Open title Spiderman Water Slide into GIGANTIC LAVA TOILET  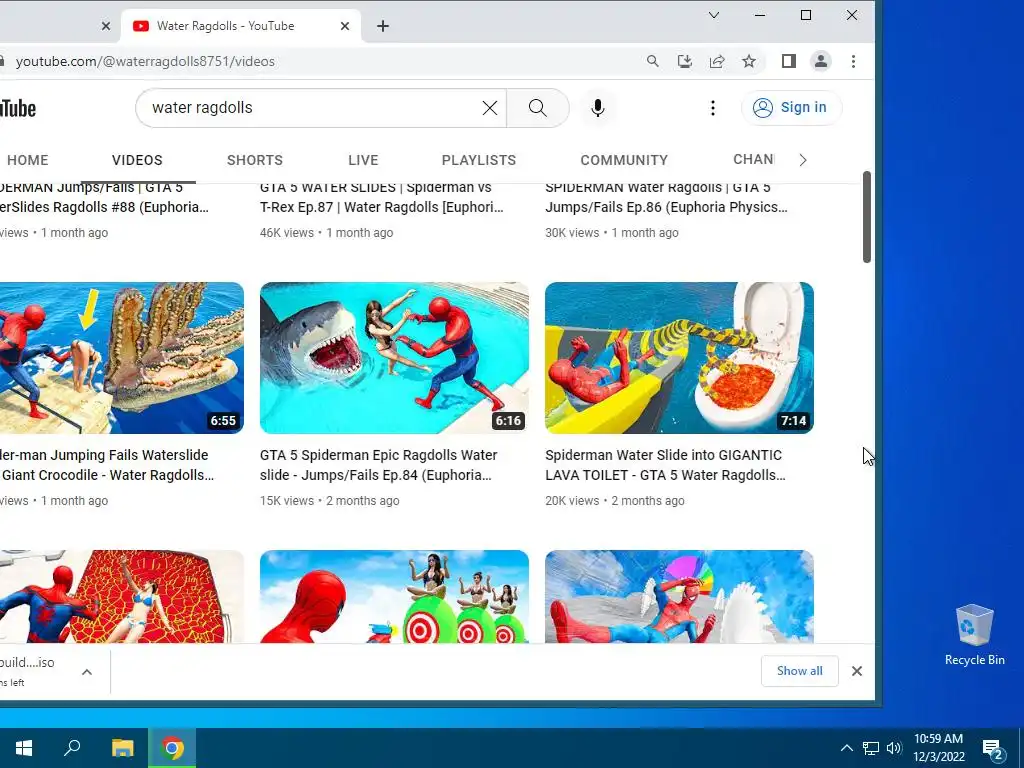click(665, 465)
